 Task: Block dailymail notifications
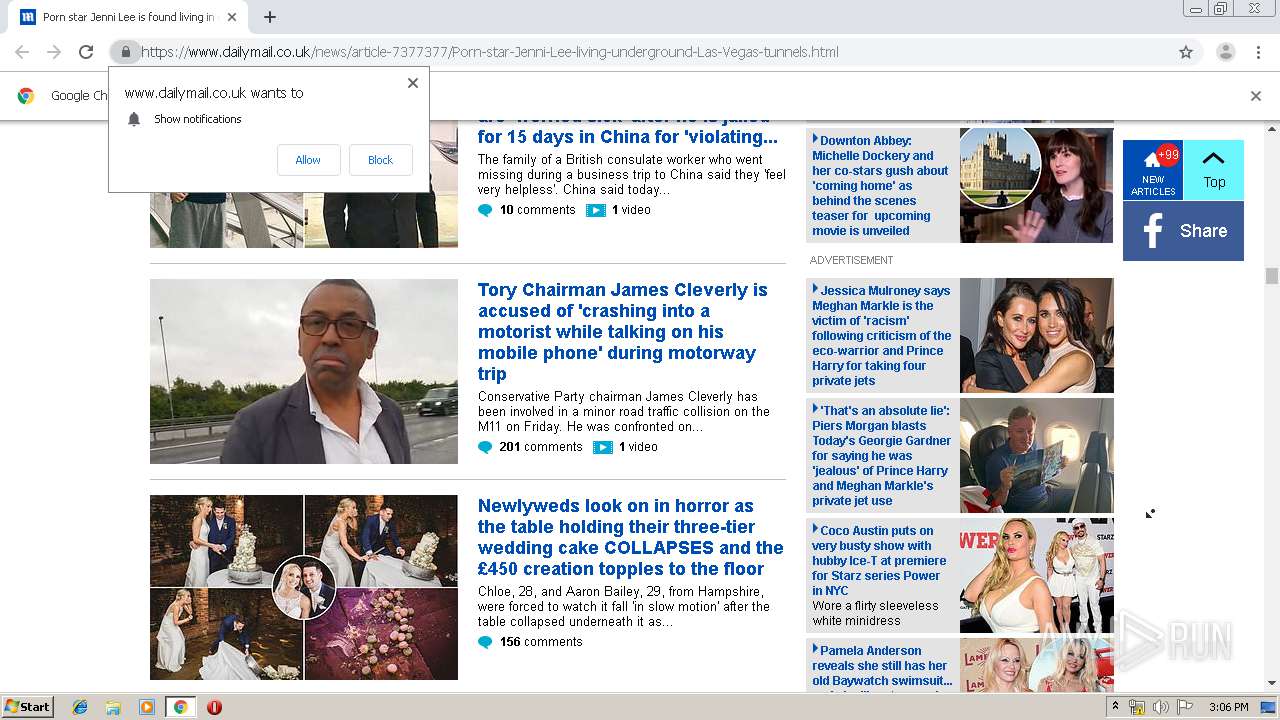(380, 160)
